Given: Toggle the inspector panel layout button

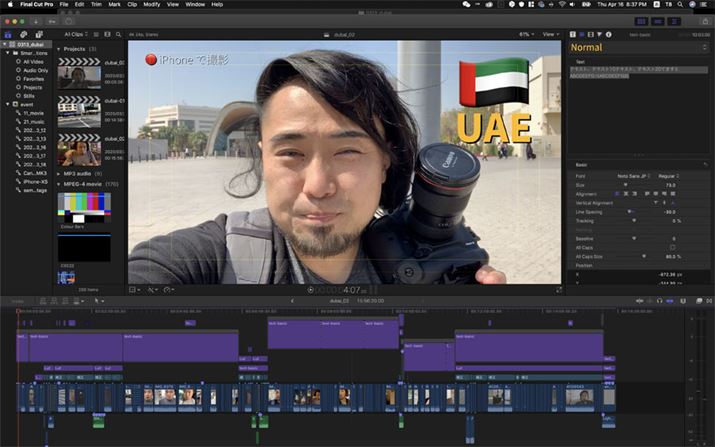Looking at the screenshot, I should (x=674, y=21).
